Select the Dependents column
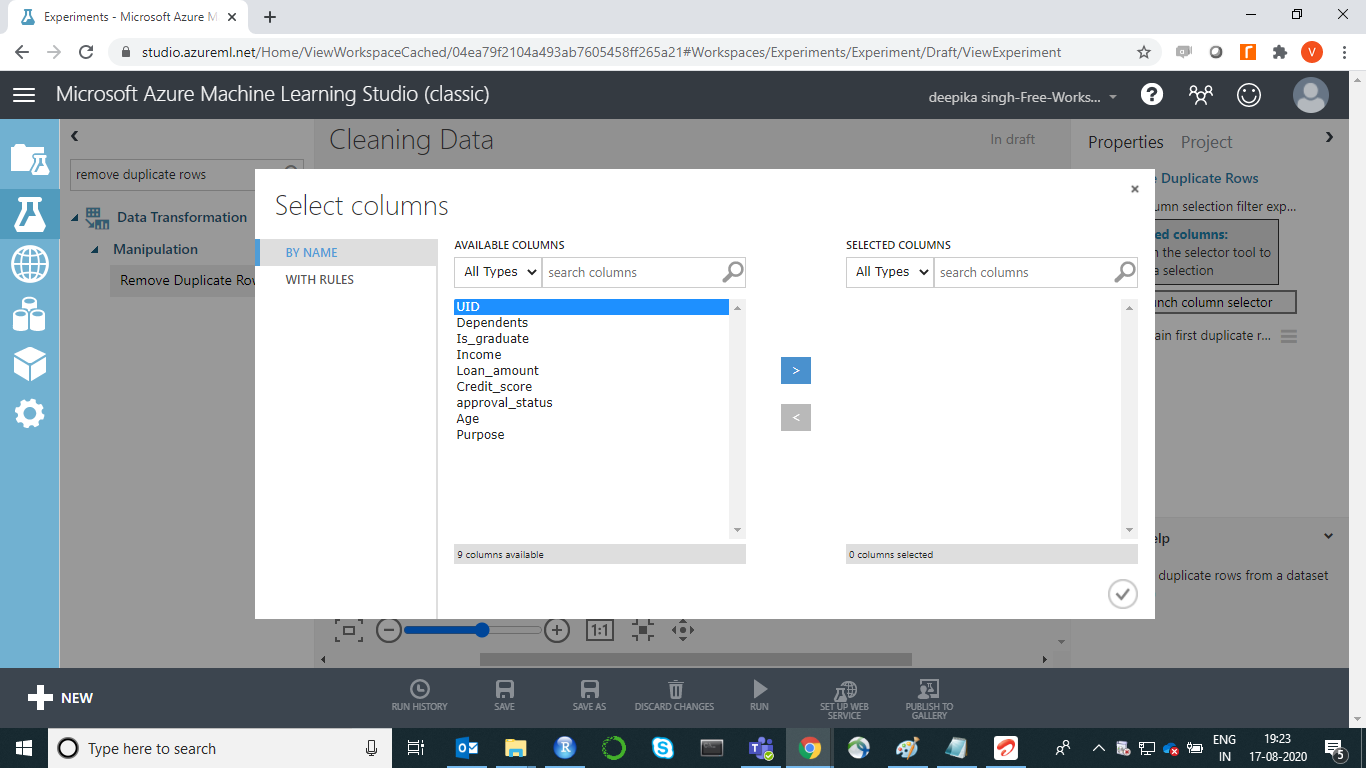 592,323
